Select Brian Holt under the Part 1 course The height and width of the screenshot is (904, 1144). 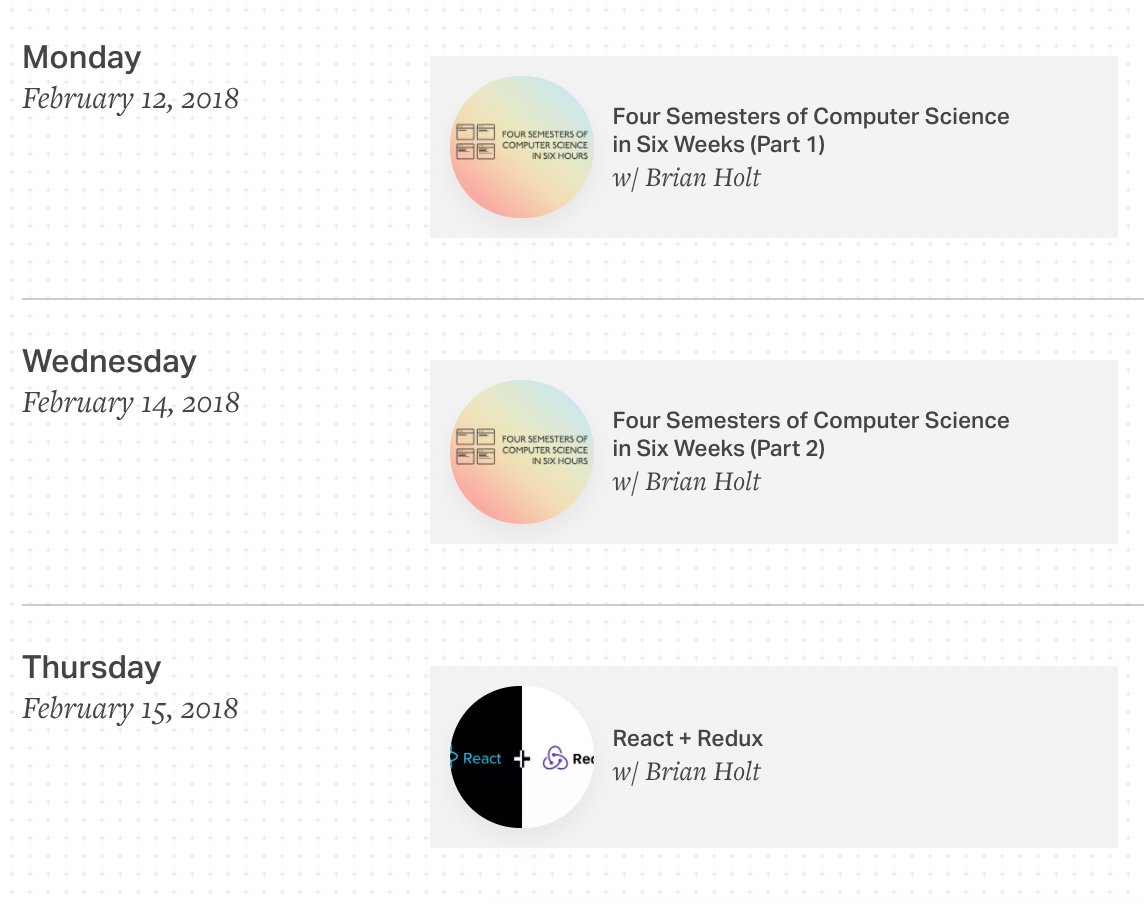(703, 177)
